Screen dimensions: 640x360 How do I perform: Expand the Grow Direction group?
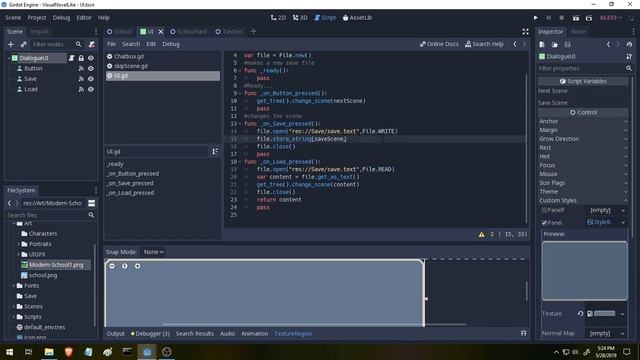click(584, 139)
